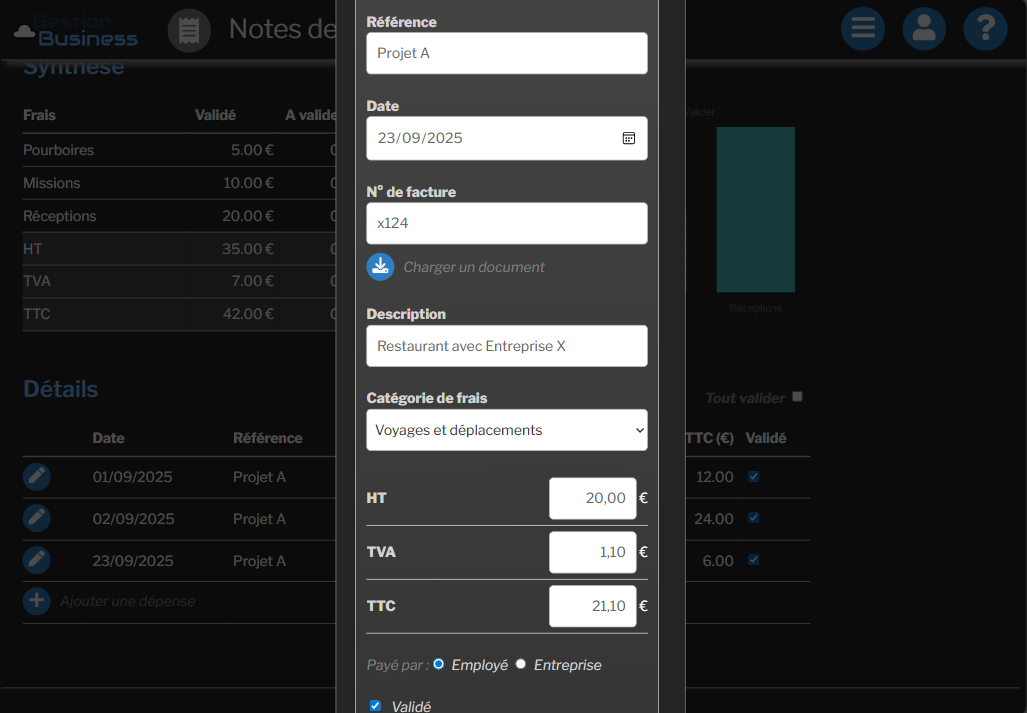Click Ajouter une dépense link

click(127, 601)
